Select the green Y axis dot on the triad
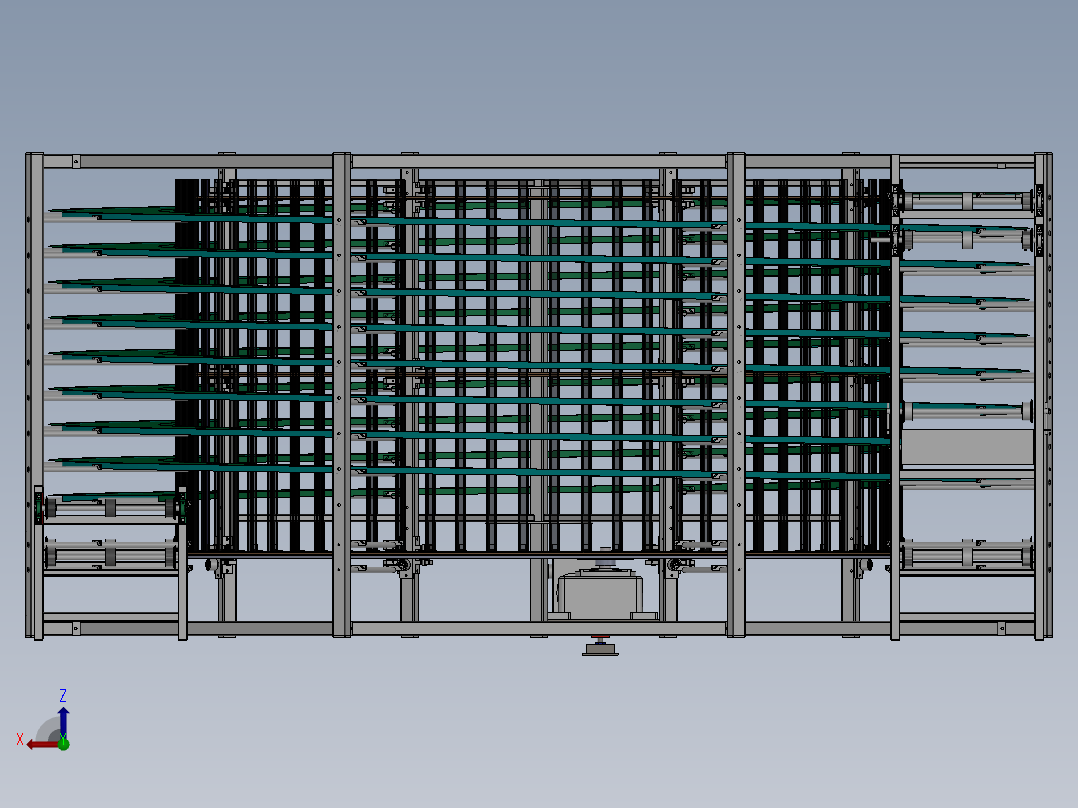This screenshot has height=808, width=1078. click(63, 743)
